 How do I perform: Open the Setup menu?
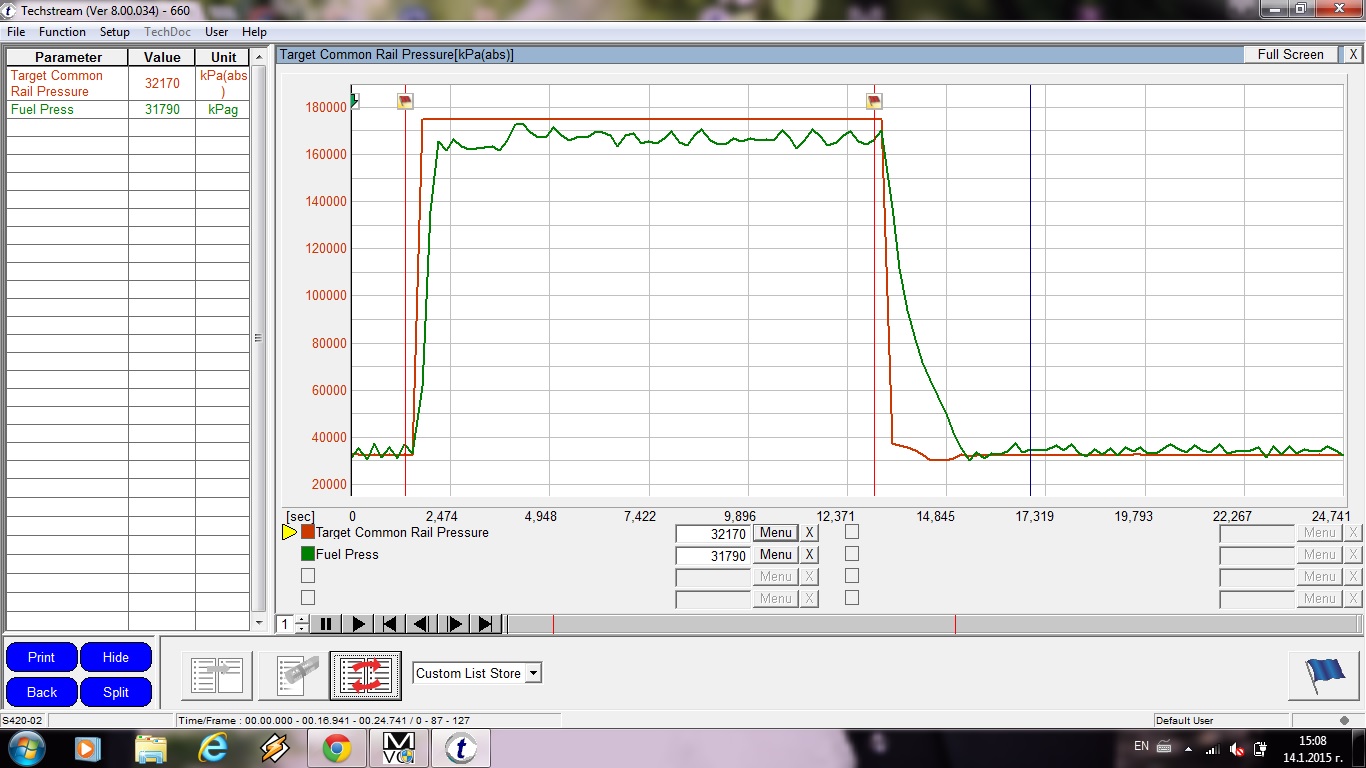[115, 32]
